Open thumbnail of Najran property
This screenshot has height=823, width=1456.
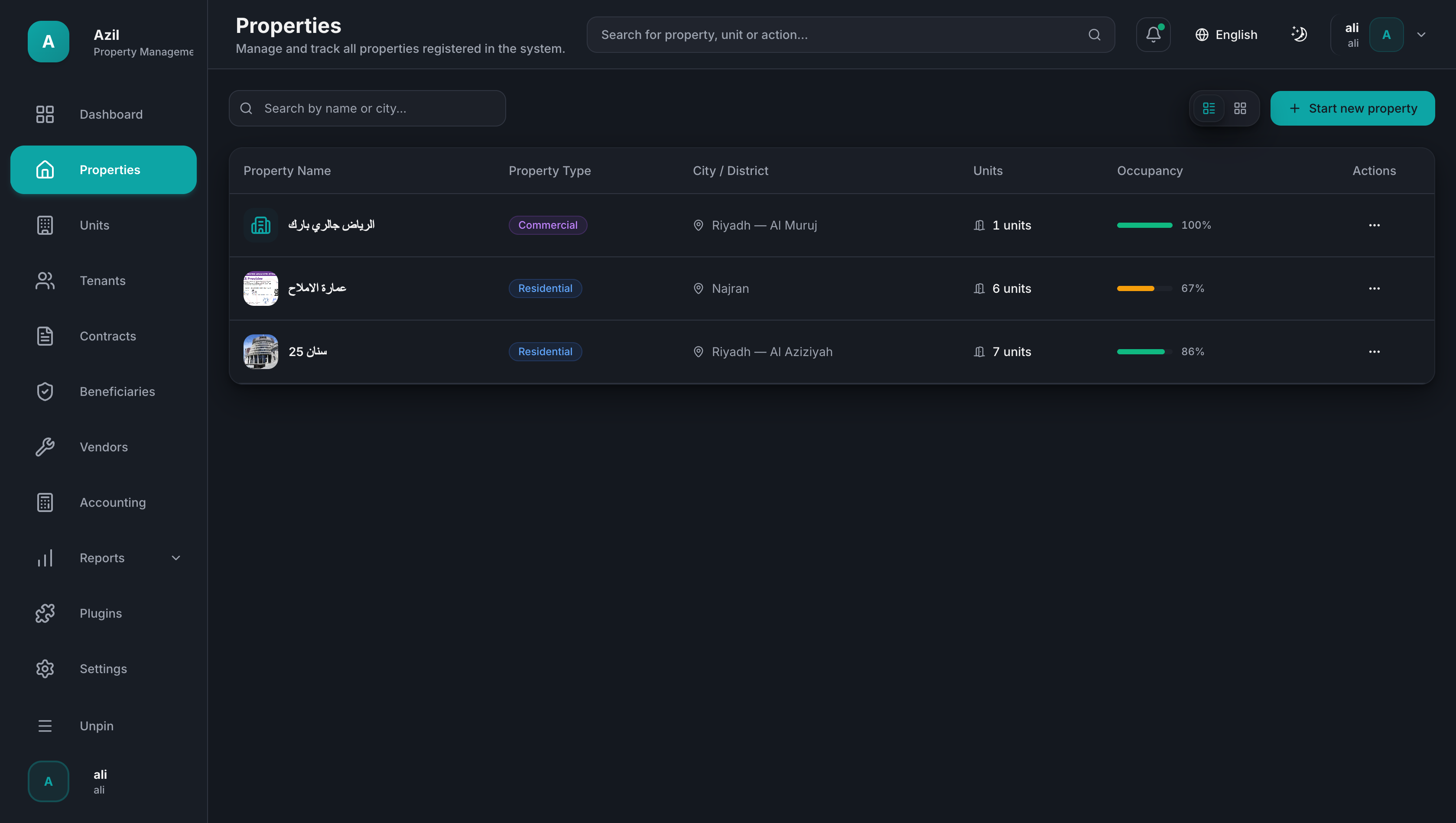pyautogui.click(x=261, y=288)
